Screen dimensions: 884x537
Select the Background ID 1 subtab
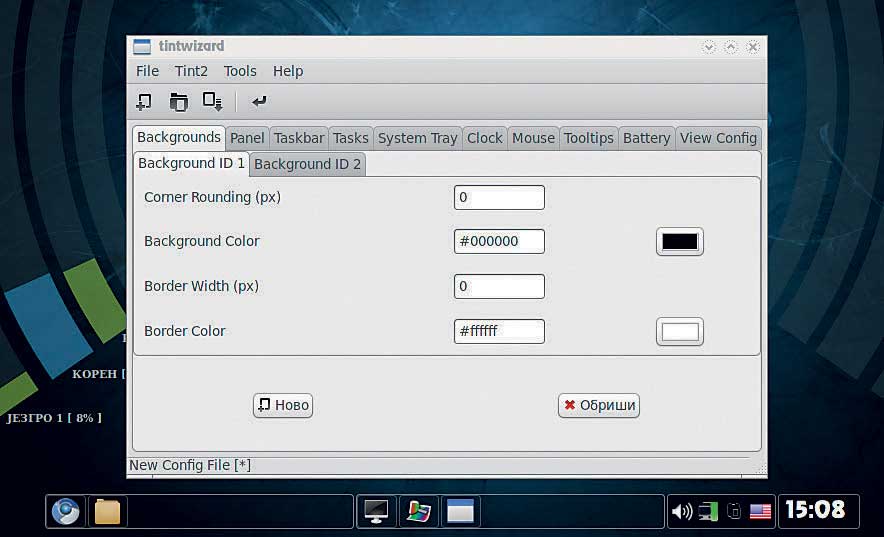[x=191, y=163]
